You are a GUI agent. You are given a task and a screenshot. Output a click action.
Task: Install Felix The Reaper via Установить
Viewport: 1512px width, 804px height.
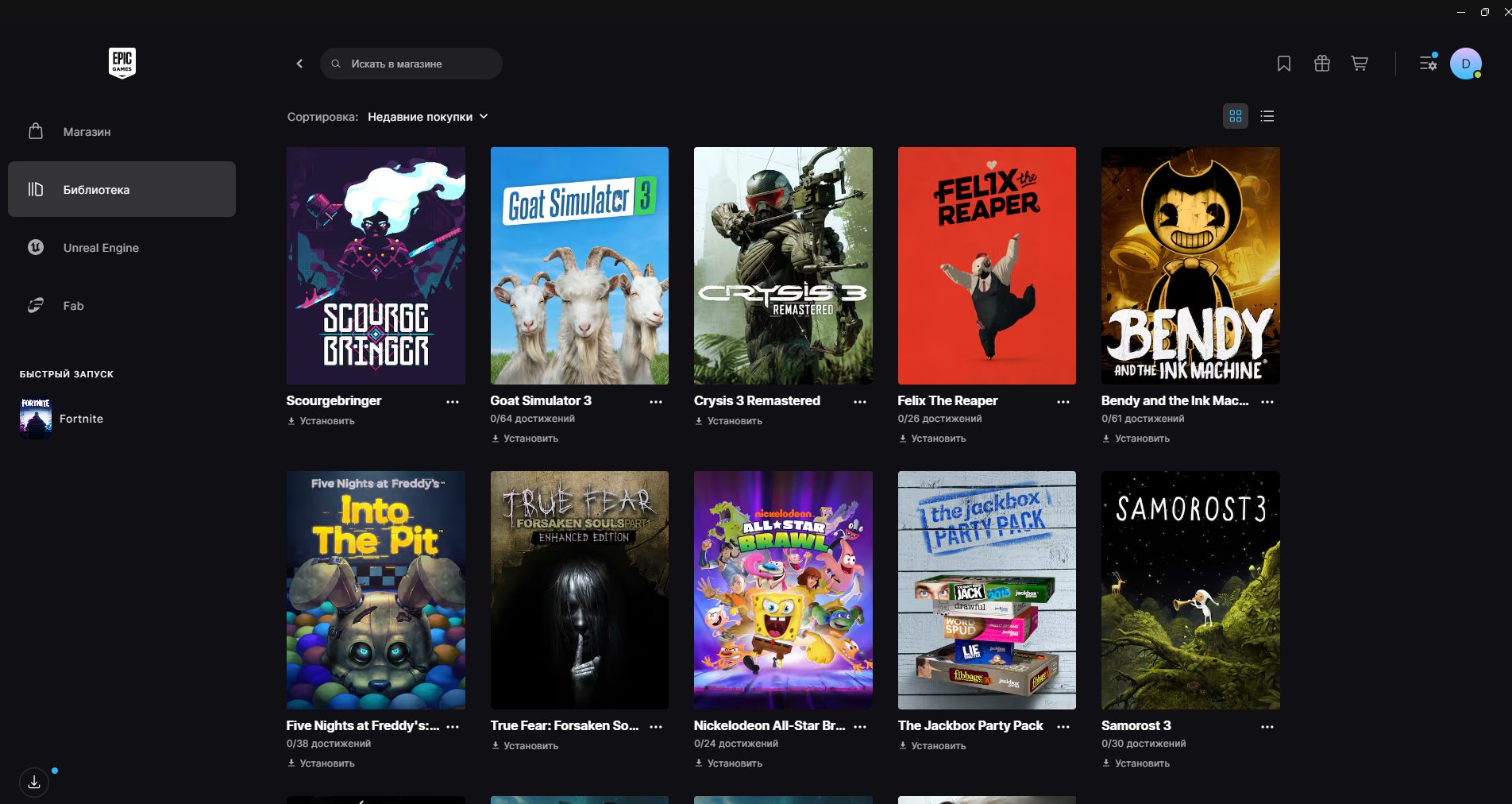tap(932, 439)
